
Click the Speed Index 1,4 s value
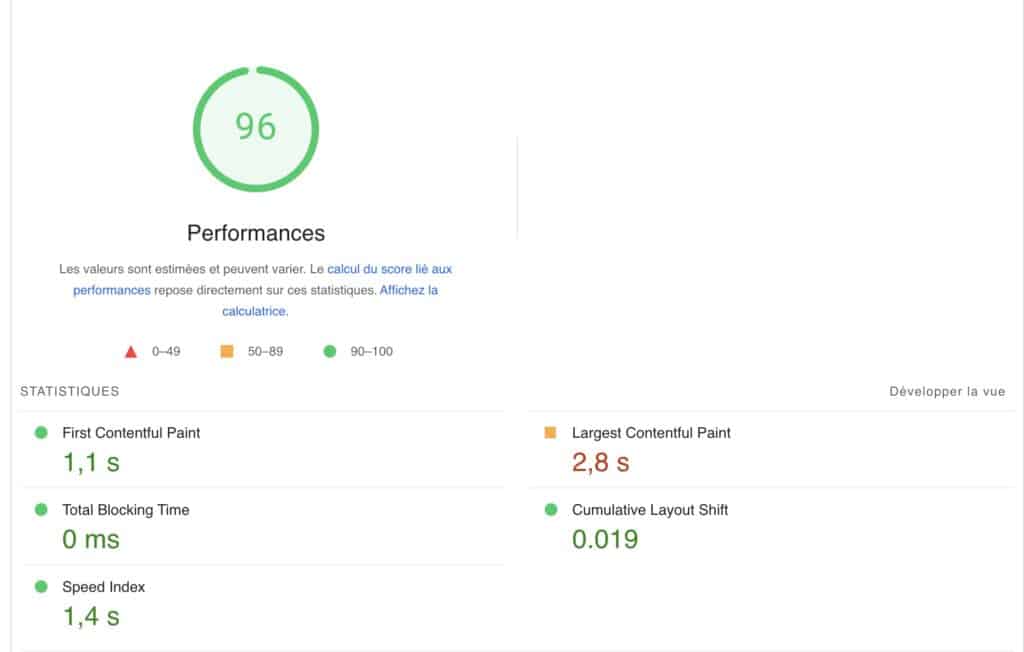pos(91,617)
